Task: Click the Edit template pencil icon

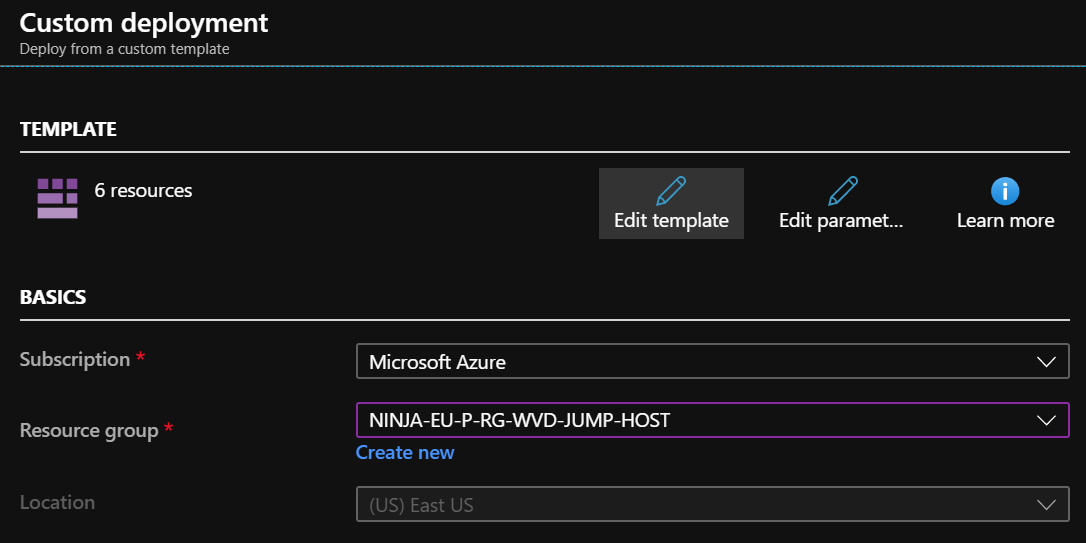Action: (671, 190)
